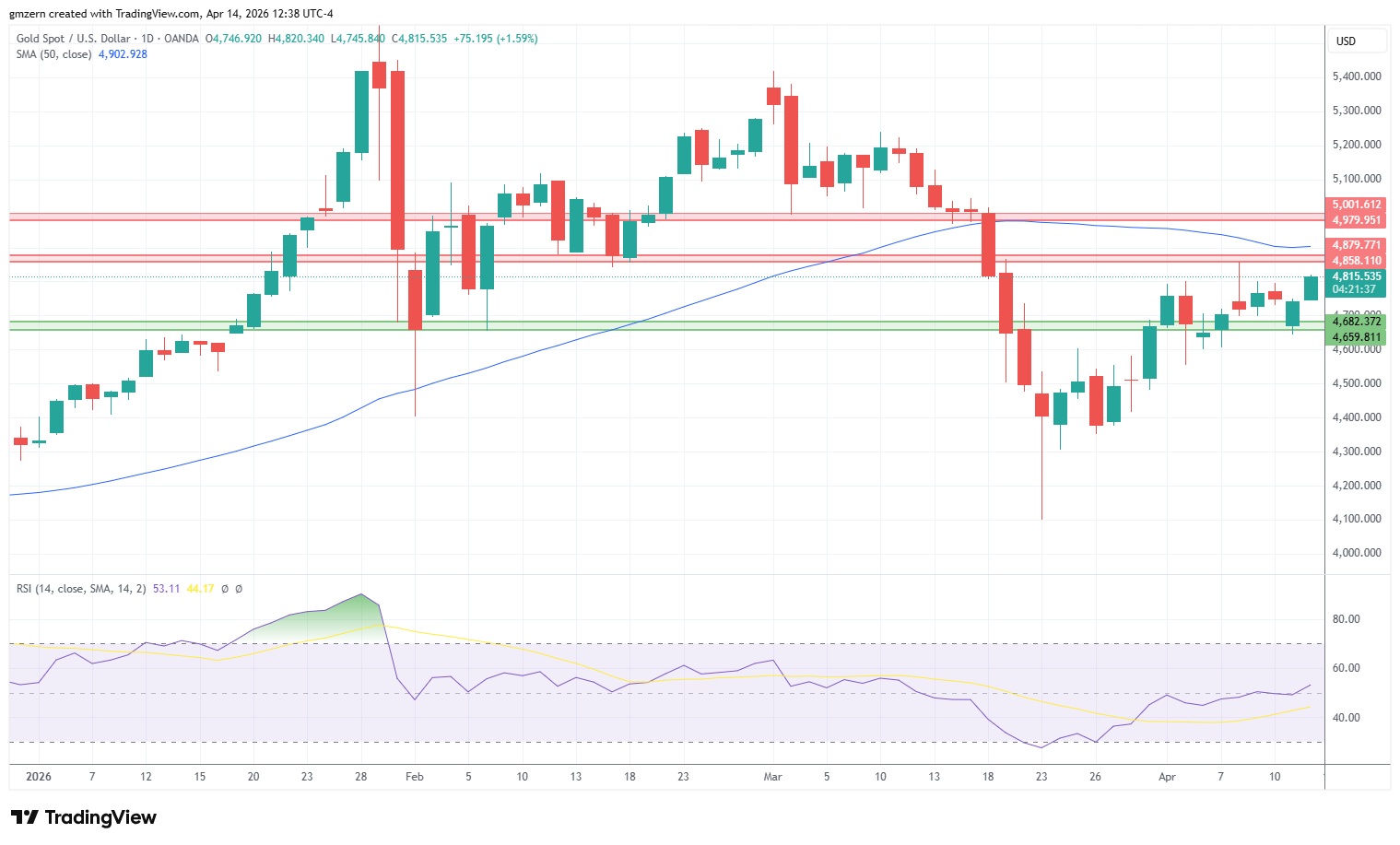This screenshot has height=845, width=1400.
Task: Click the 80.00 RSI axis label
Action: pos(1347,619)
